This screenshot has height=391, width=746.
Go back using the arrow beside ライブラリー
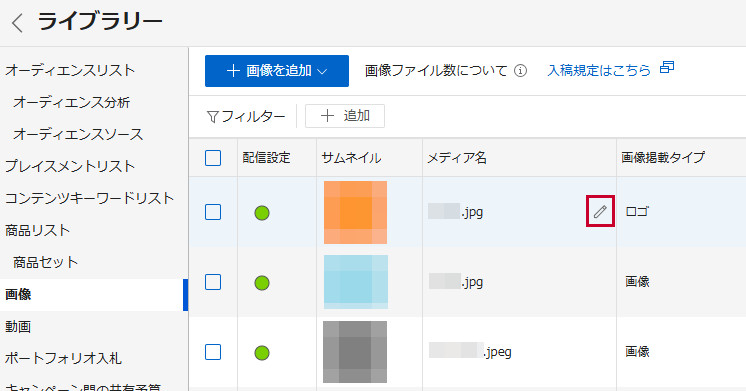pos(18,23)
